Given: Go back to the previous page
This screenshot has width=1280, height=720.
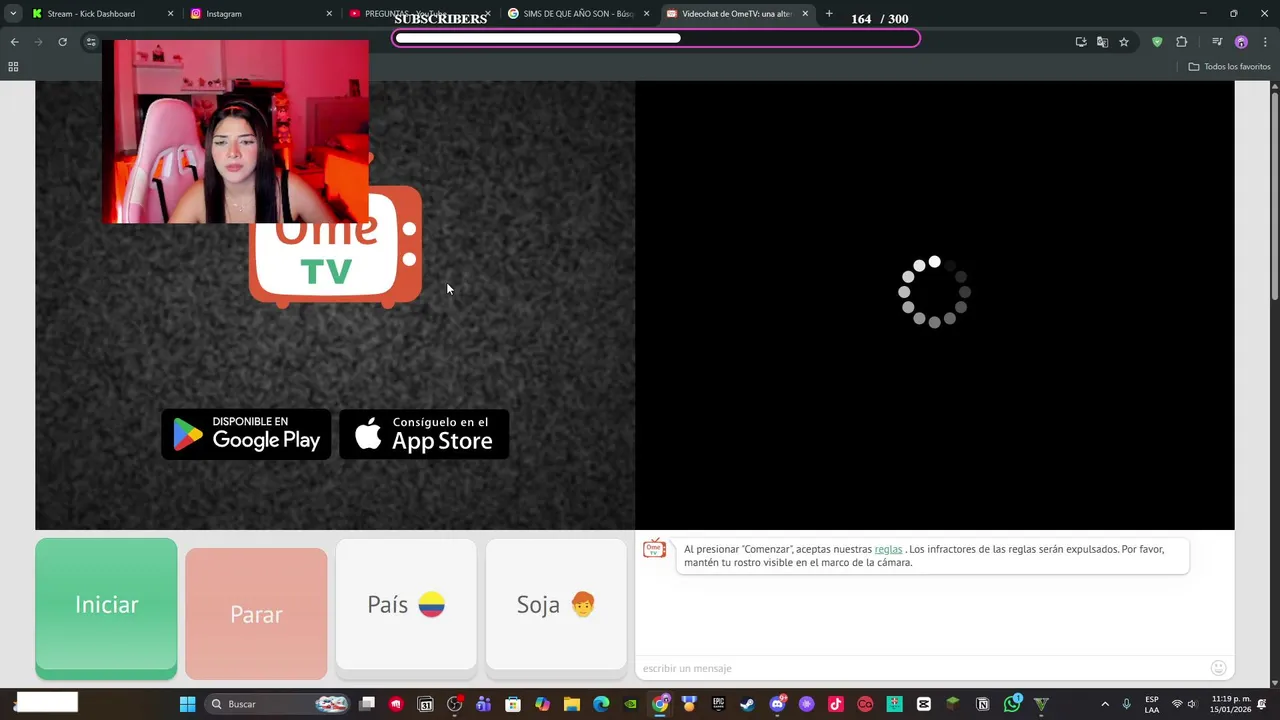Looking at the screenshot, I should (14, 42).
